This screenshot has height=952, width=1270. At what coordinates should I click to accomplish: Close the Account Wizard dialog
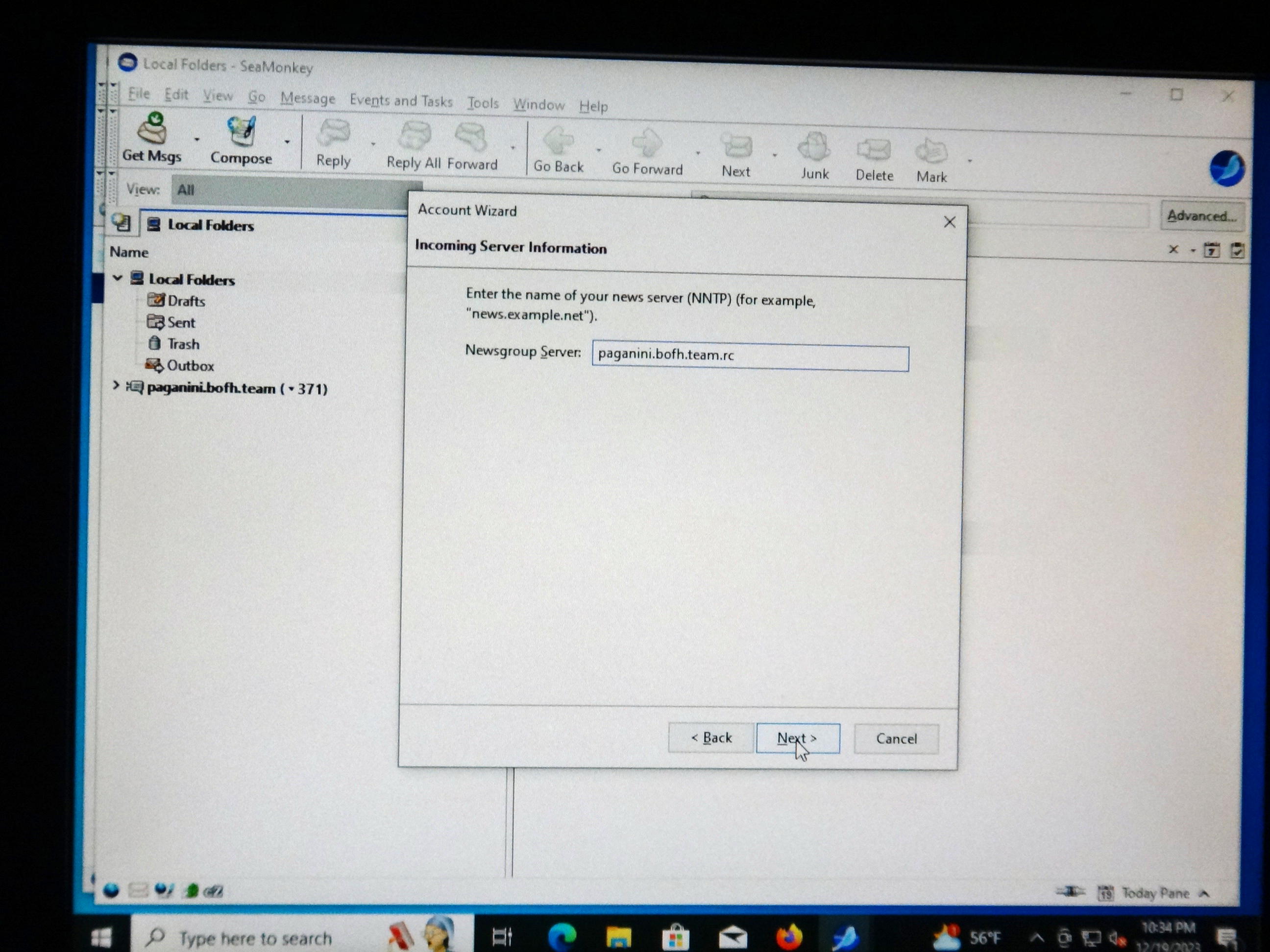tap(950, 222)
